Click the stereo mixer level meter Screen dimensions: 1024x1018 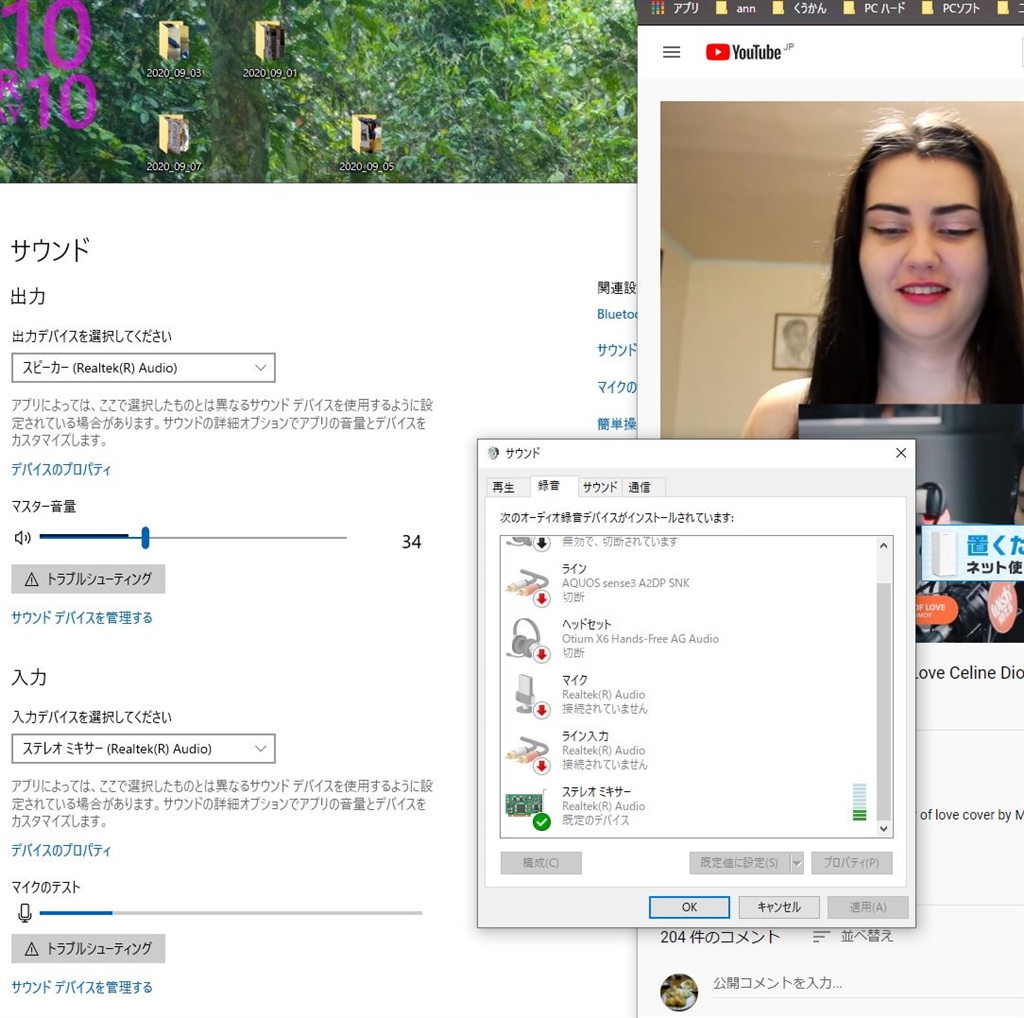pos(859,802)
